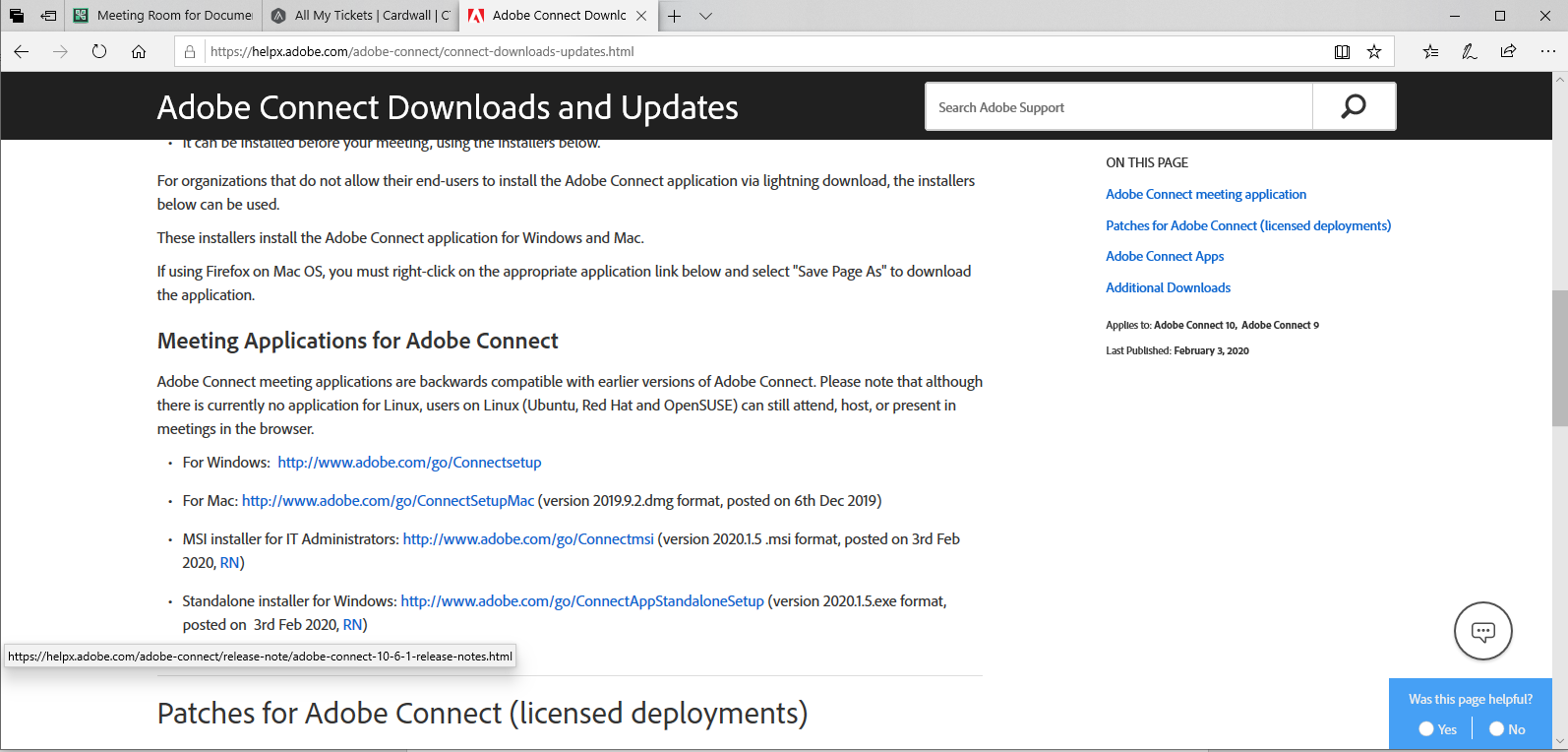Click the address bar URL
This screenshot has height=752, width=1568.
click(x=422, y=51)
